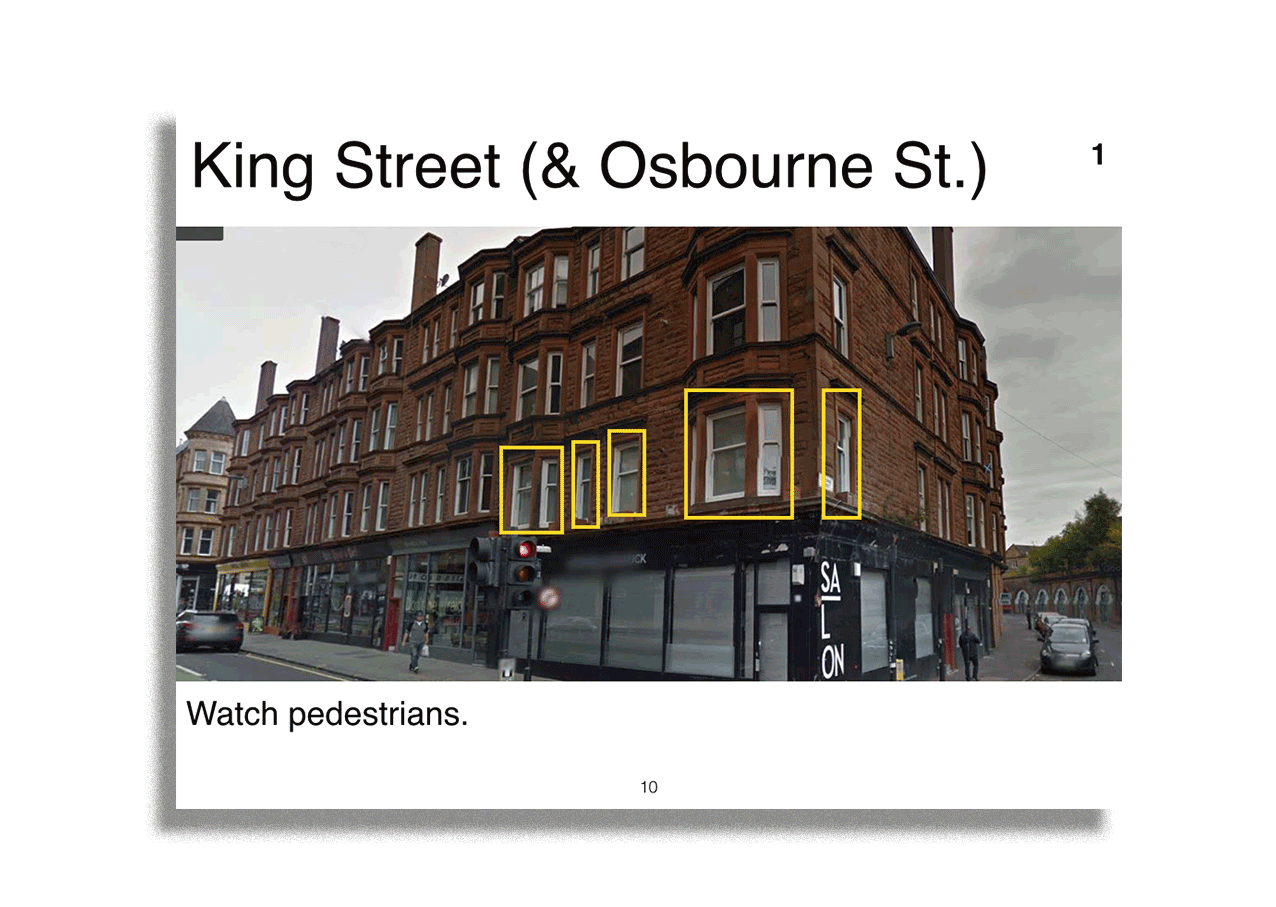Click the slide page number 10
The height and width of the screenshot is (907, 1276).
click(649, 787)
